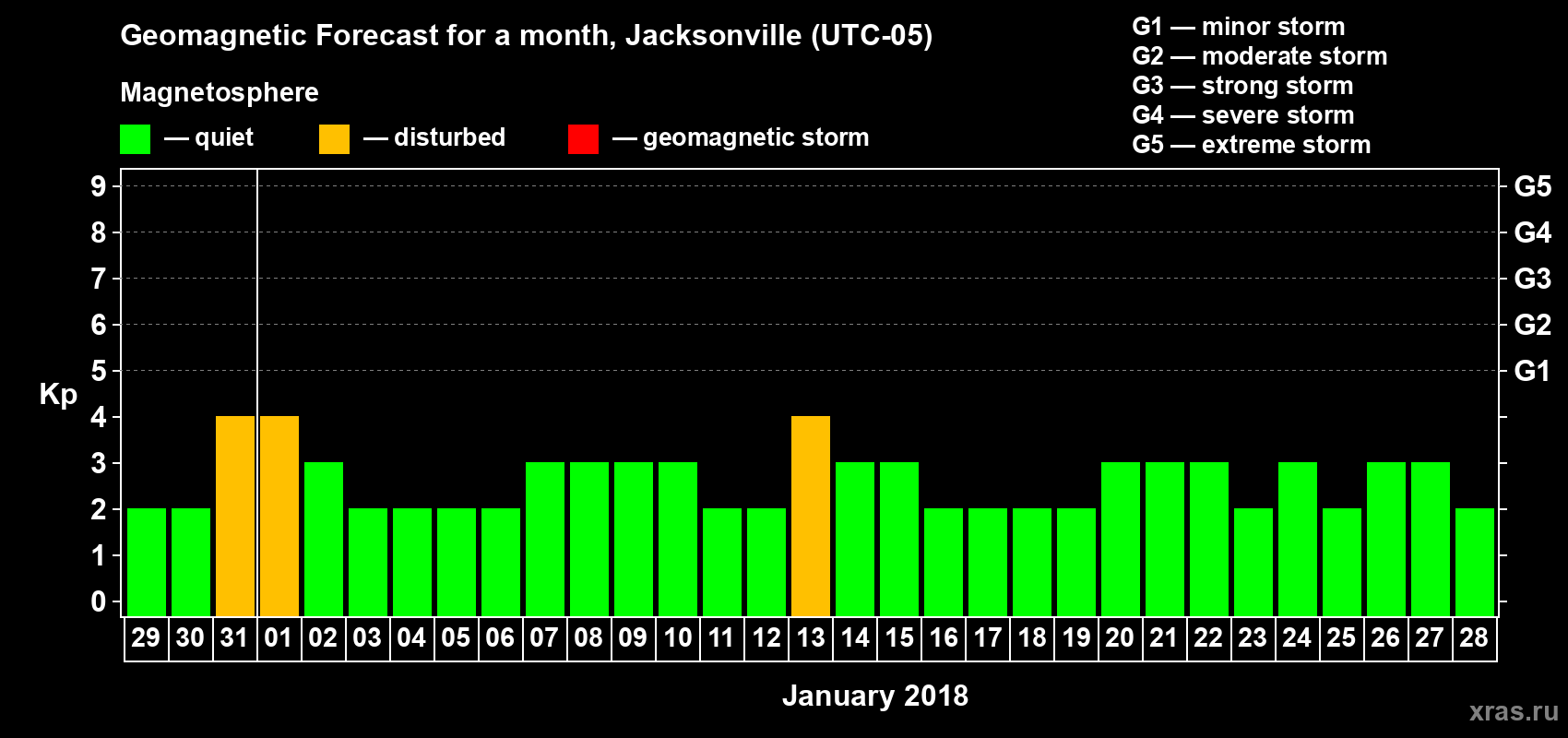Click date label 29 on the axis
The width and height of the screenshot is (1568, 738).
[x=146, y=637]
